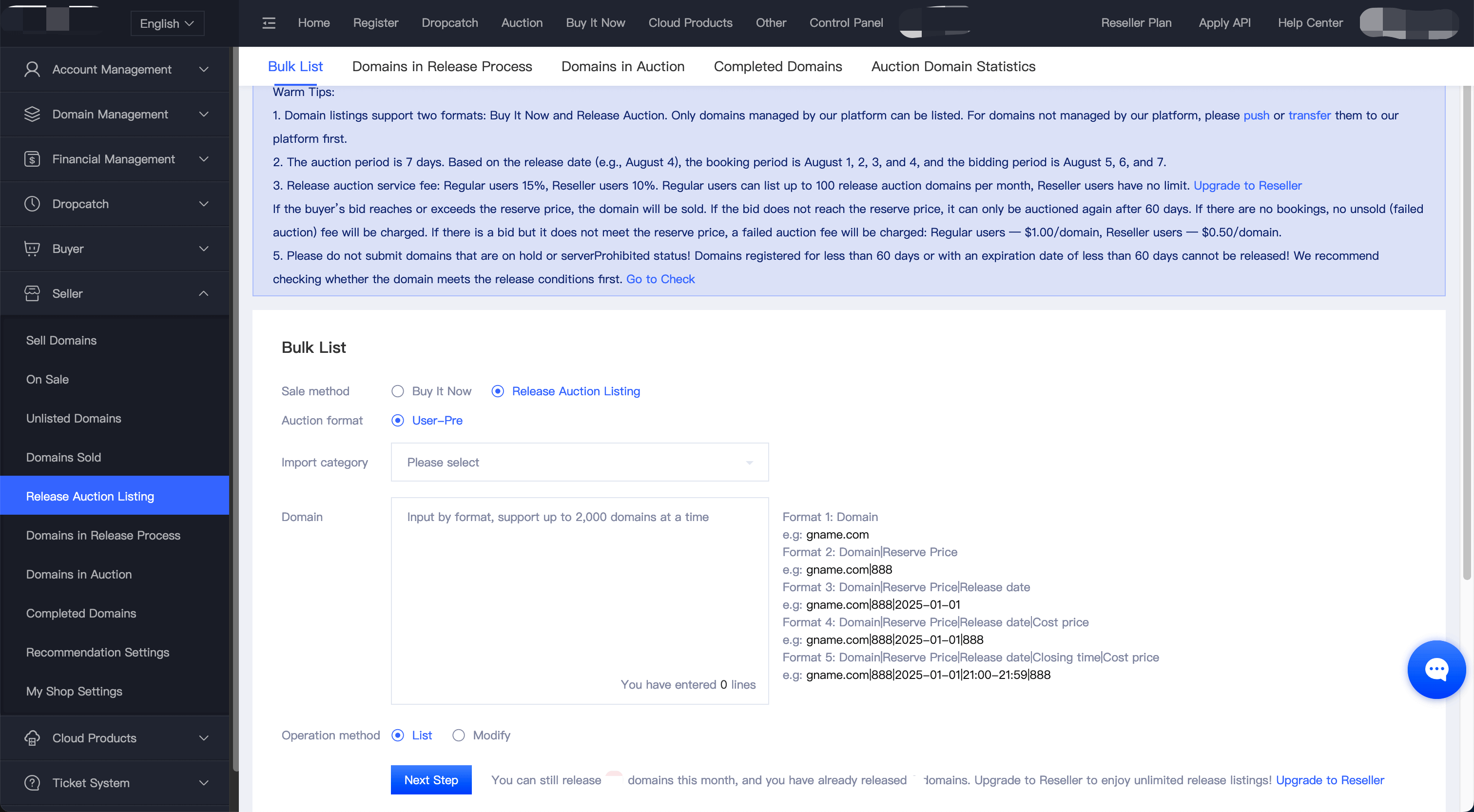
Task: Open the Domains in Auction tab
Action: 622,66
